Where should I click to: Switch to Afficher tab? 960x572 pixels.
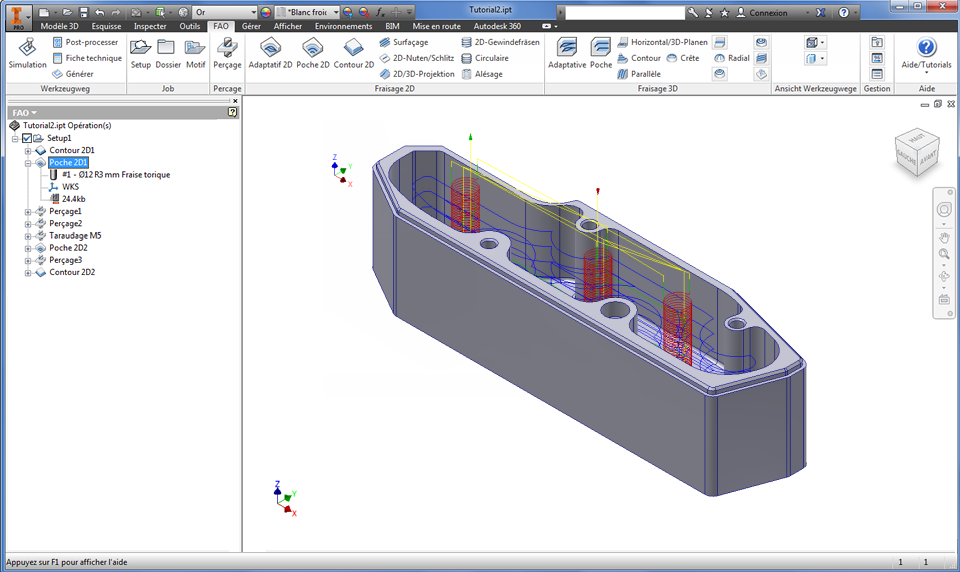click(x=288, y=26)
